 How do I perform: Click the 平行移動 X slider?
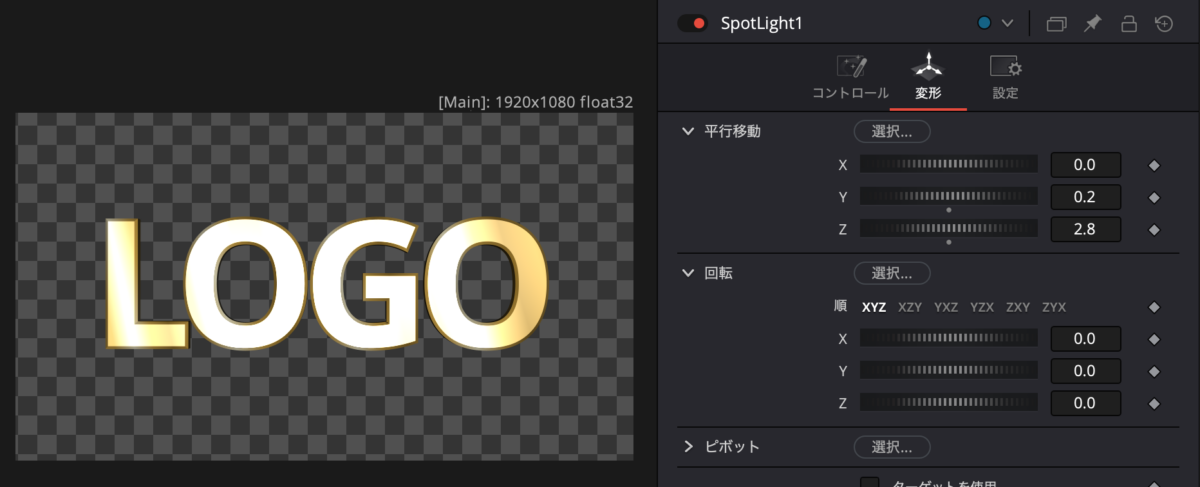(948, 164)
